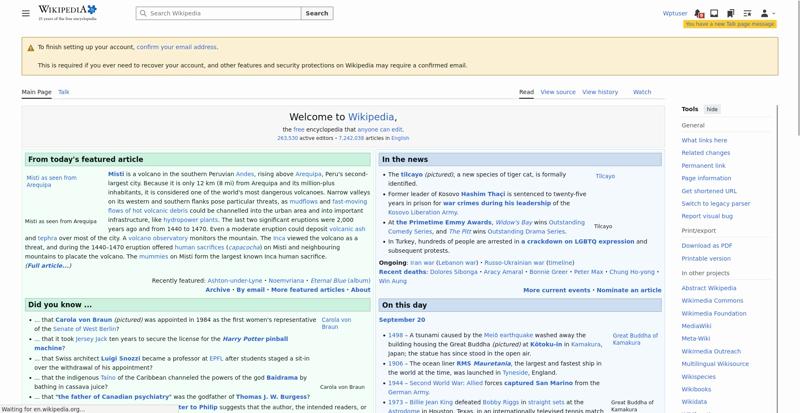Open Page information
The height and width of the screenshot is (413, 800).
point(706,178)
